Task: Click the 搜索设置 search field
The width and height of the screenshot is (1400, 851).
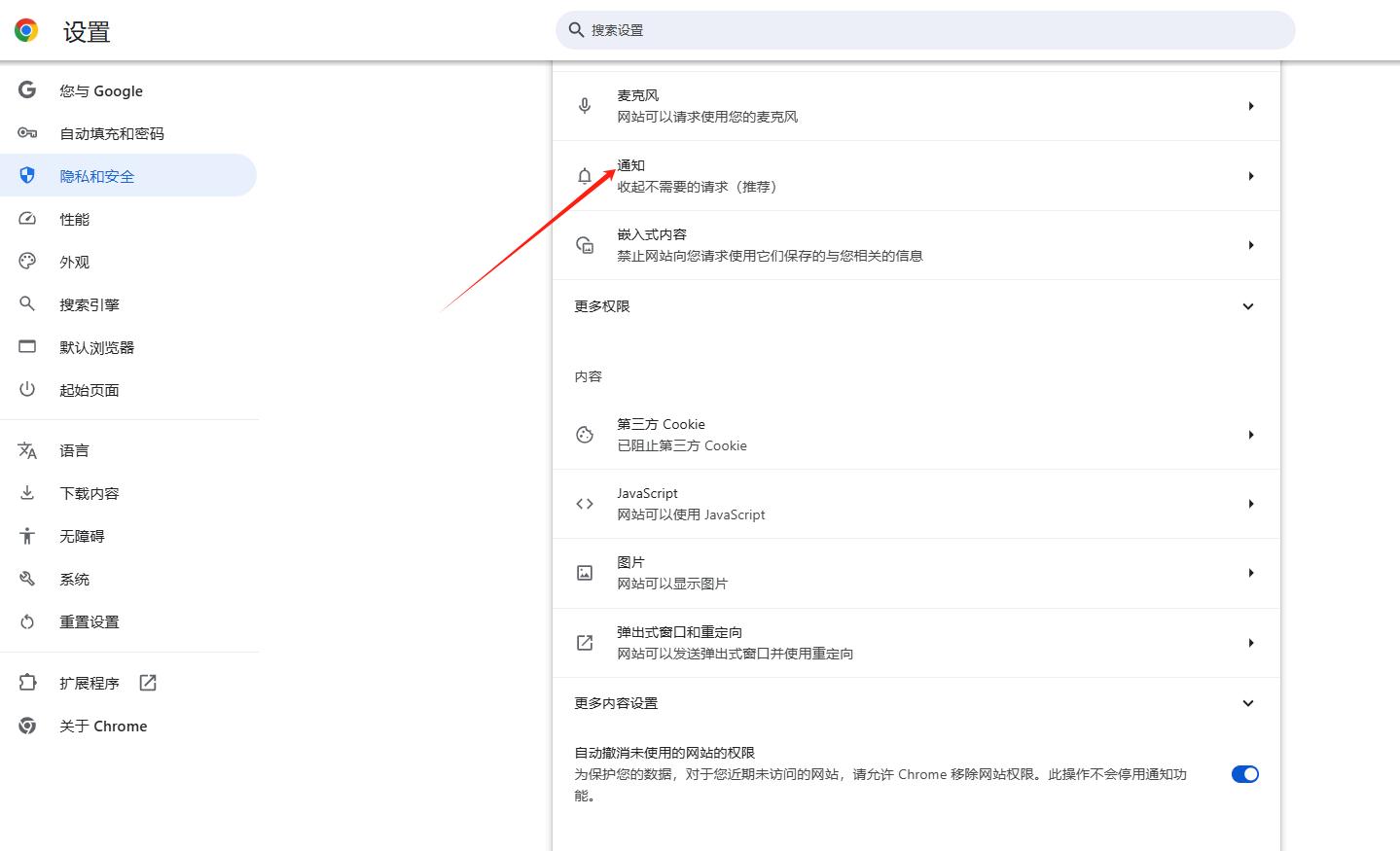Action: pos(925,30)
